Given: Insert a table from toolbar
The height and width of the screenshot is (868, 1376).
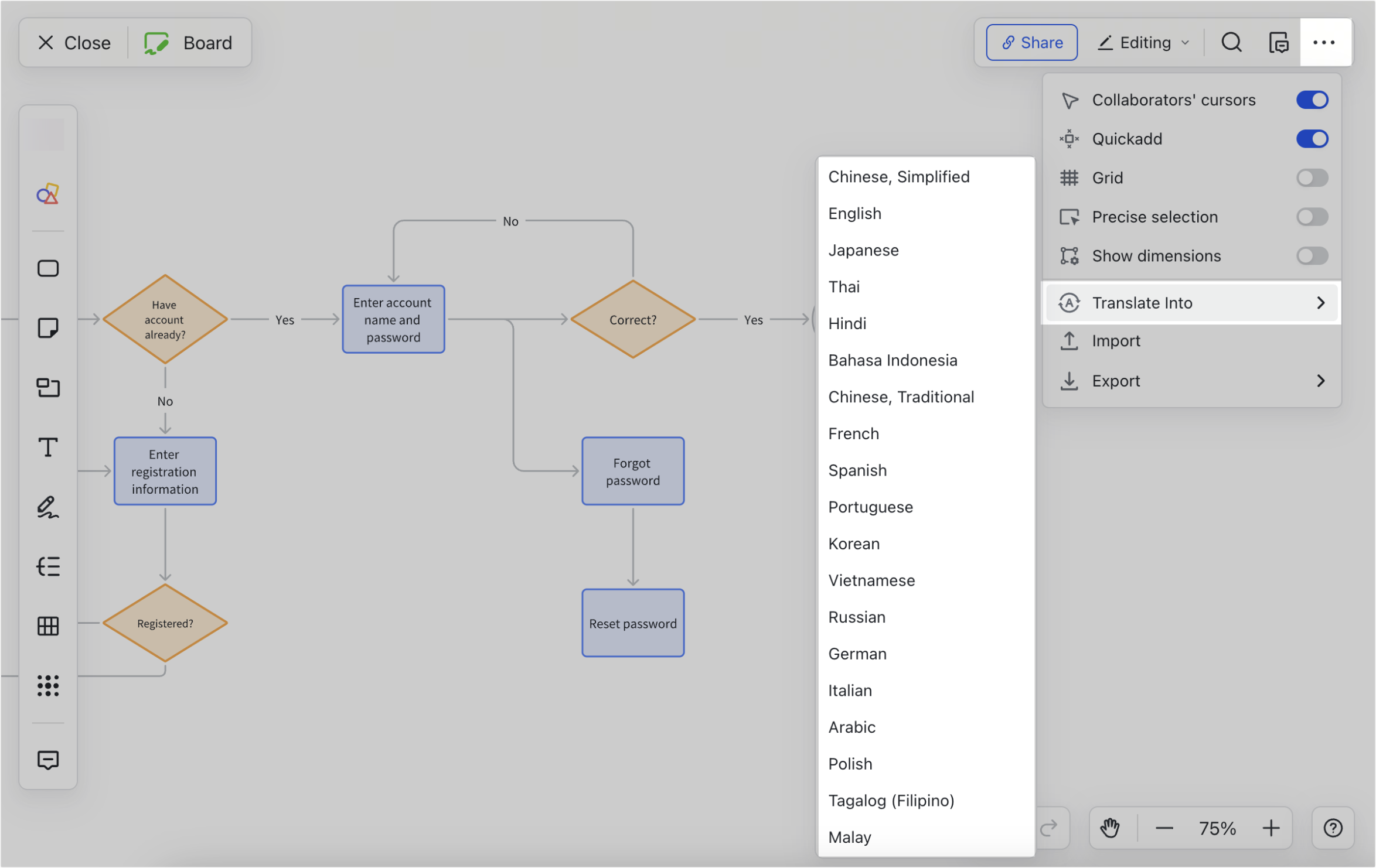Looking at the screenshot, I should [x=47, y=626].
